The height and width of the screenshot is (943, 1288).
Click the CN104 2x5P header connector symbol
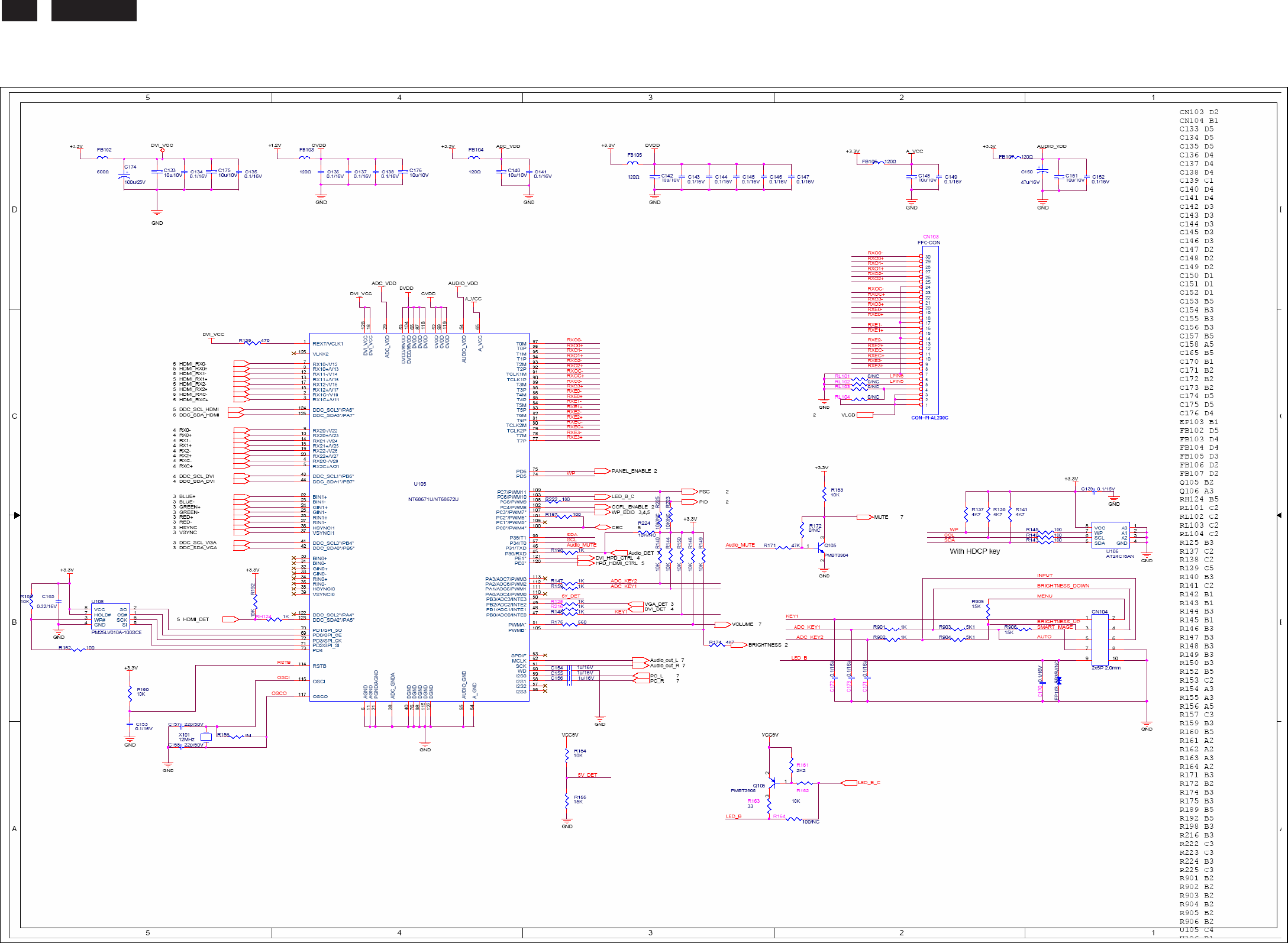coord(1100,639)
